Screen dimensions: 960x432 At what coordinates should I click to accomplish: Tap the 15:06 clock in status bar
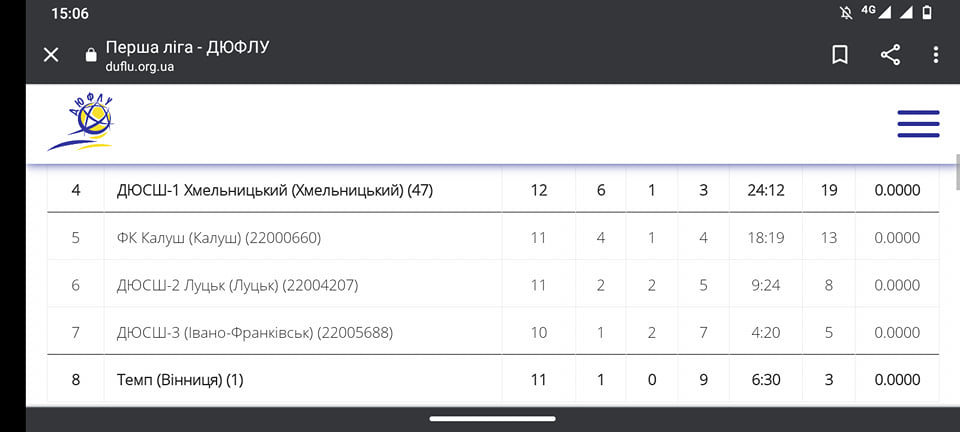coord(70,14)
